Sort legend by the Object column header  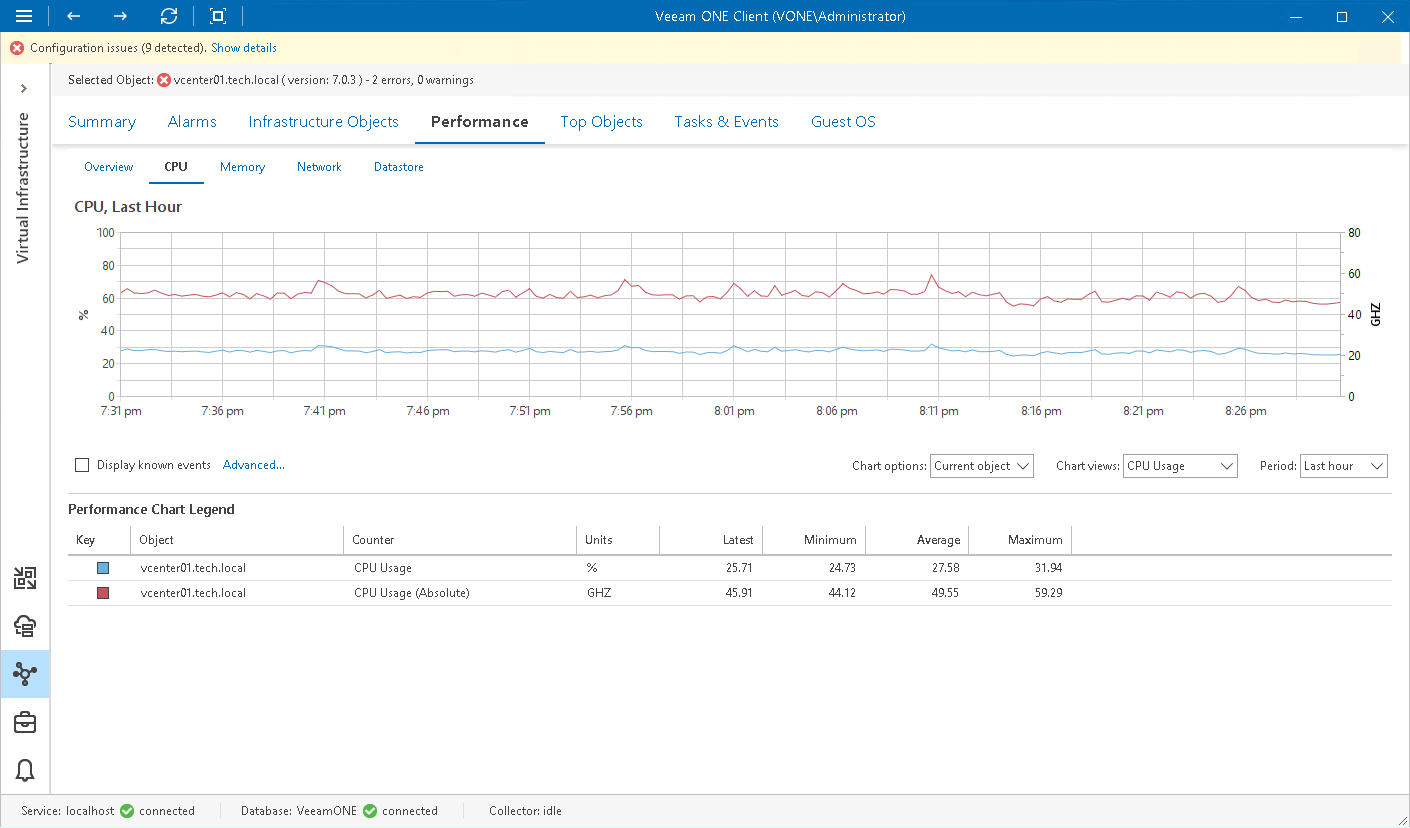pyautogui.click(x=237, y=540)
